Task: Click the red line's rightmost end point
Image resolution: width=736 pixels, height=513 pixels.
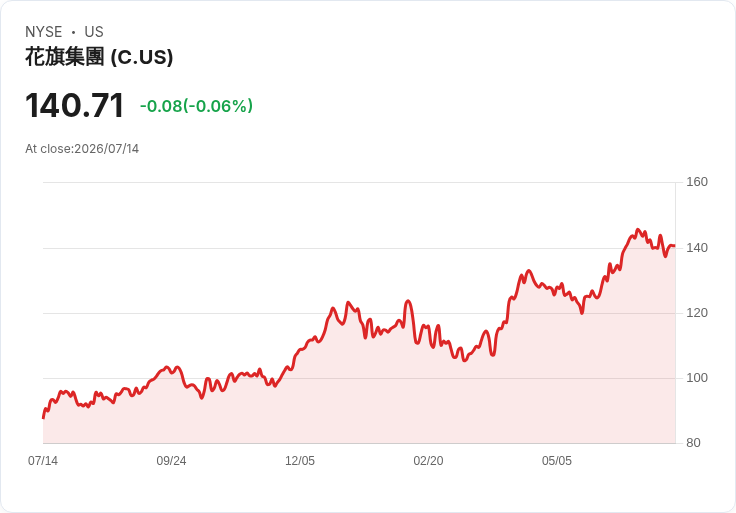Action: click(x=675, y=246)
